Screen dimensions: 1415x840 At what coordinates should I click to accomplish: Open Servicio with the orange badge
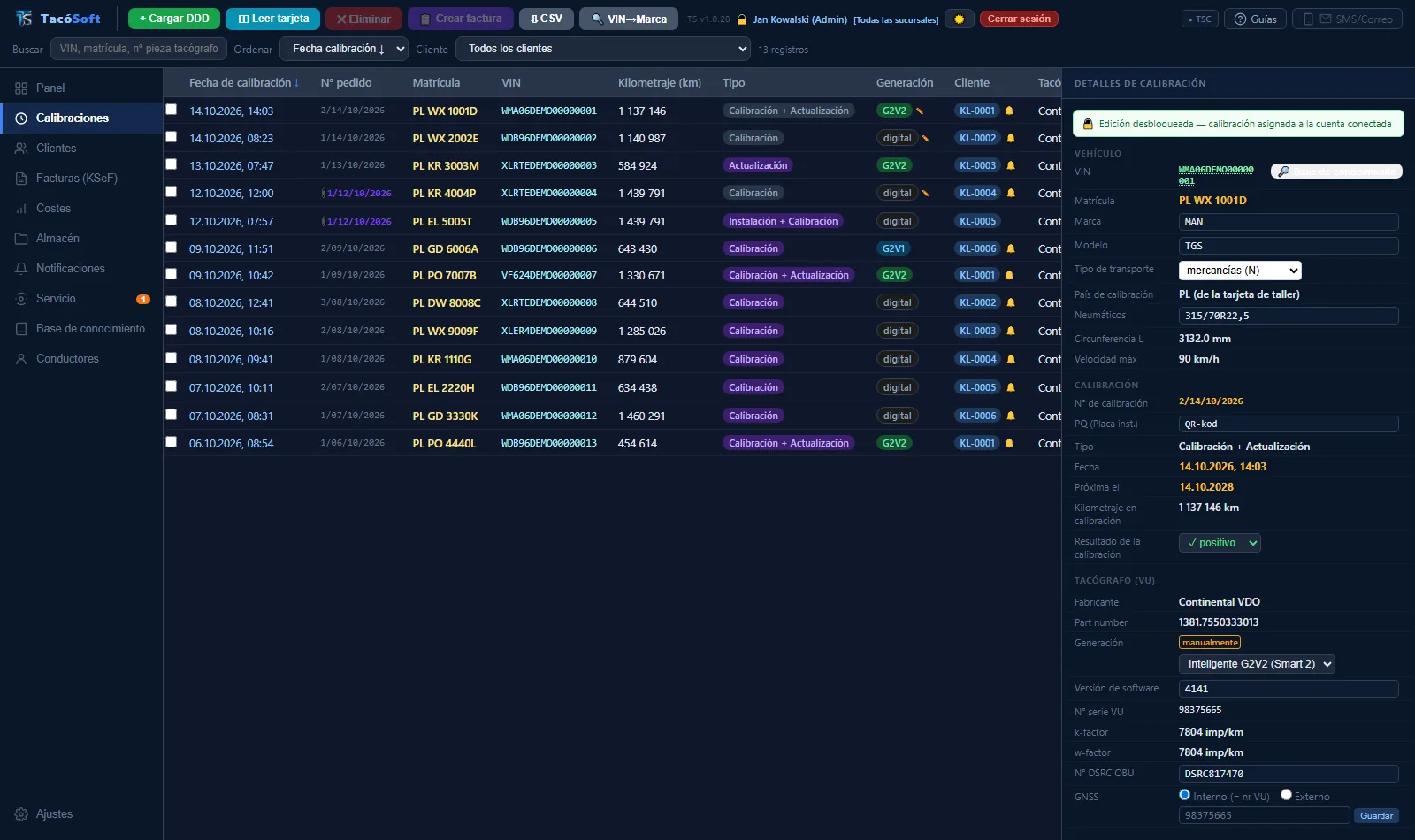click(x=81, y=299)
